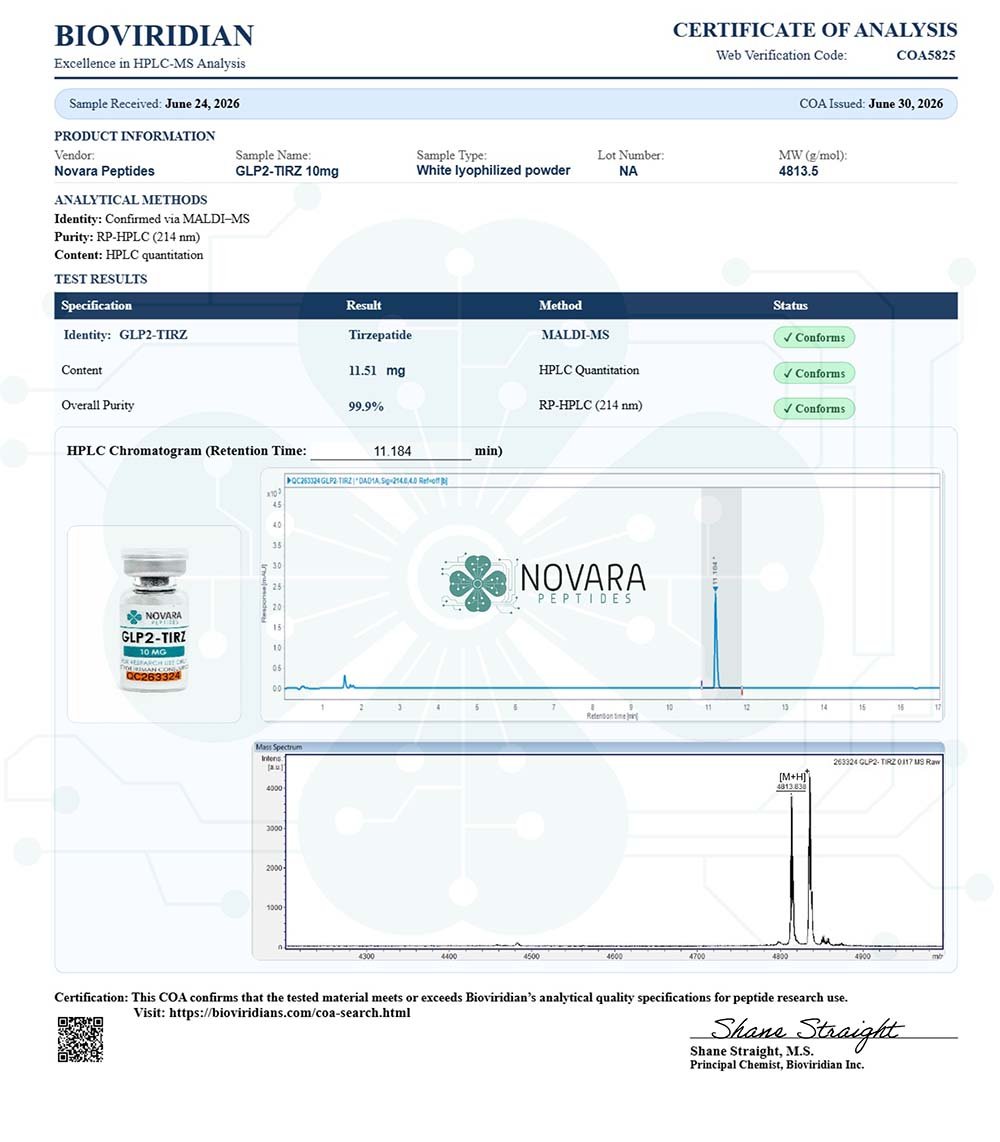Click the printed name 'Shane Straight, M.S.'

click(752, 1051)
